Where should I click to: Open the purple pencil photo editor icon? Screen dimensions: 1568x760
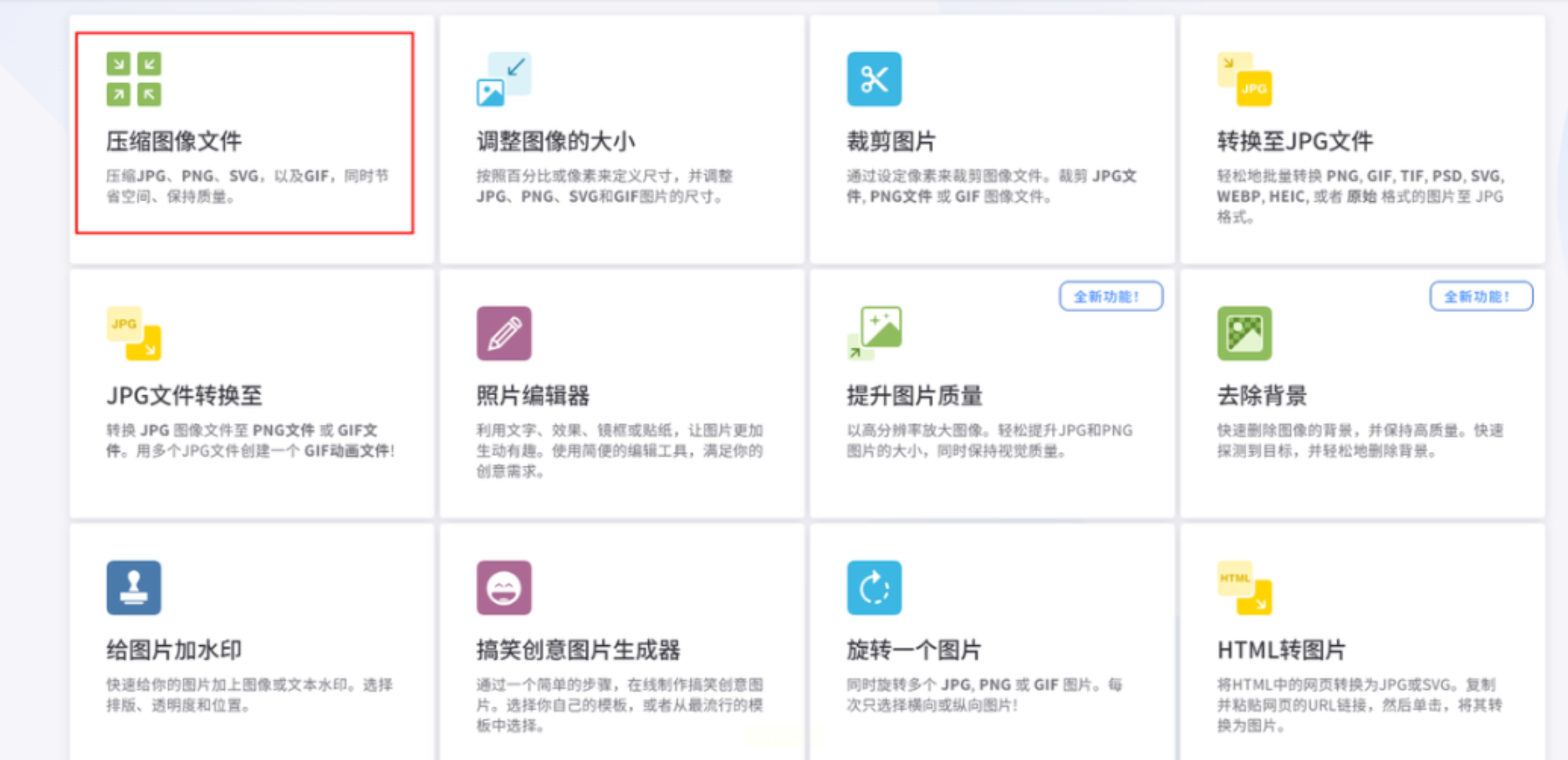[504, 333]
